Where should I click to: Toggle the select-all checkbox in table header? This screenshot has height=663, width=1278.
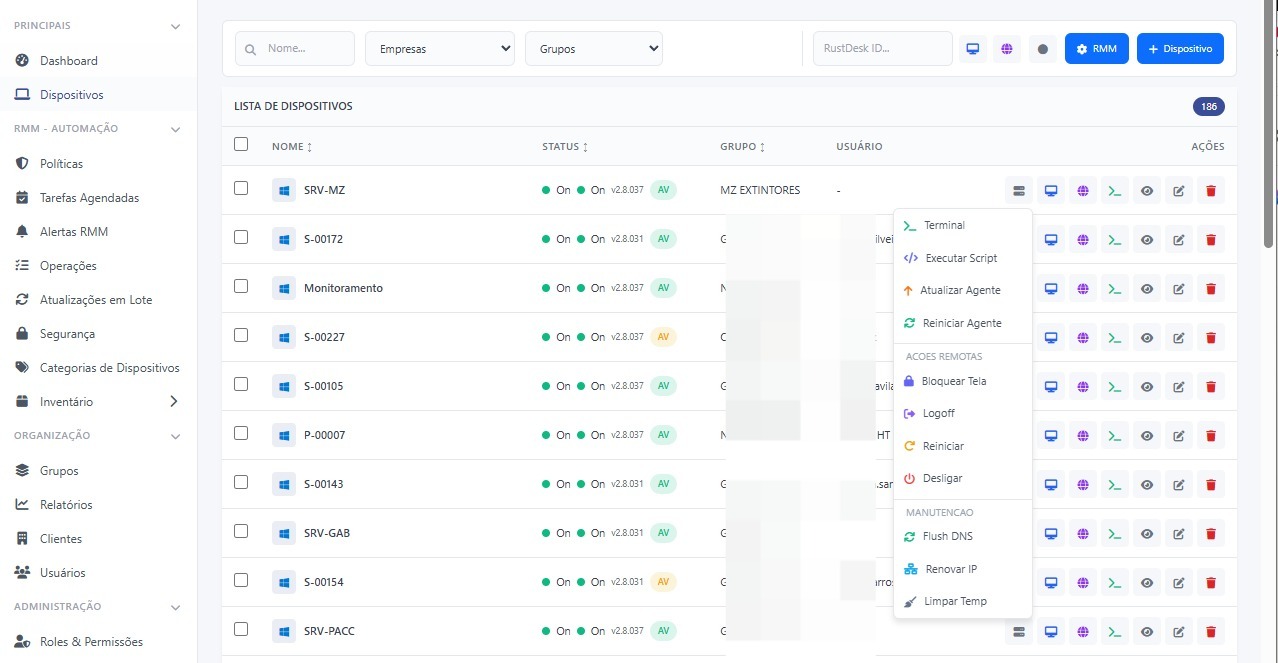pyautogui.click(x=241, y=144)
